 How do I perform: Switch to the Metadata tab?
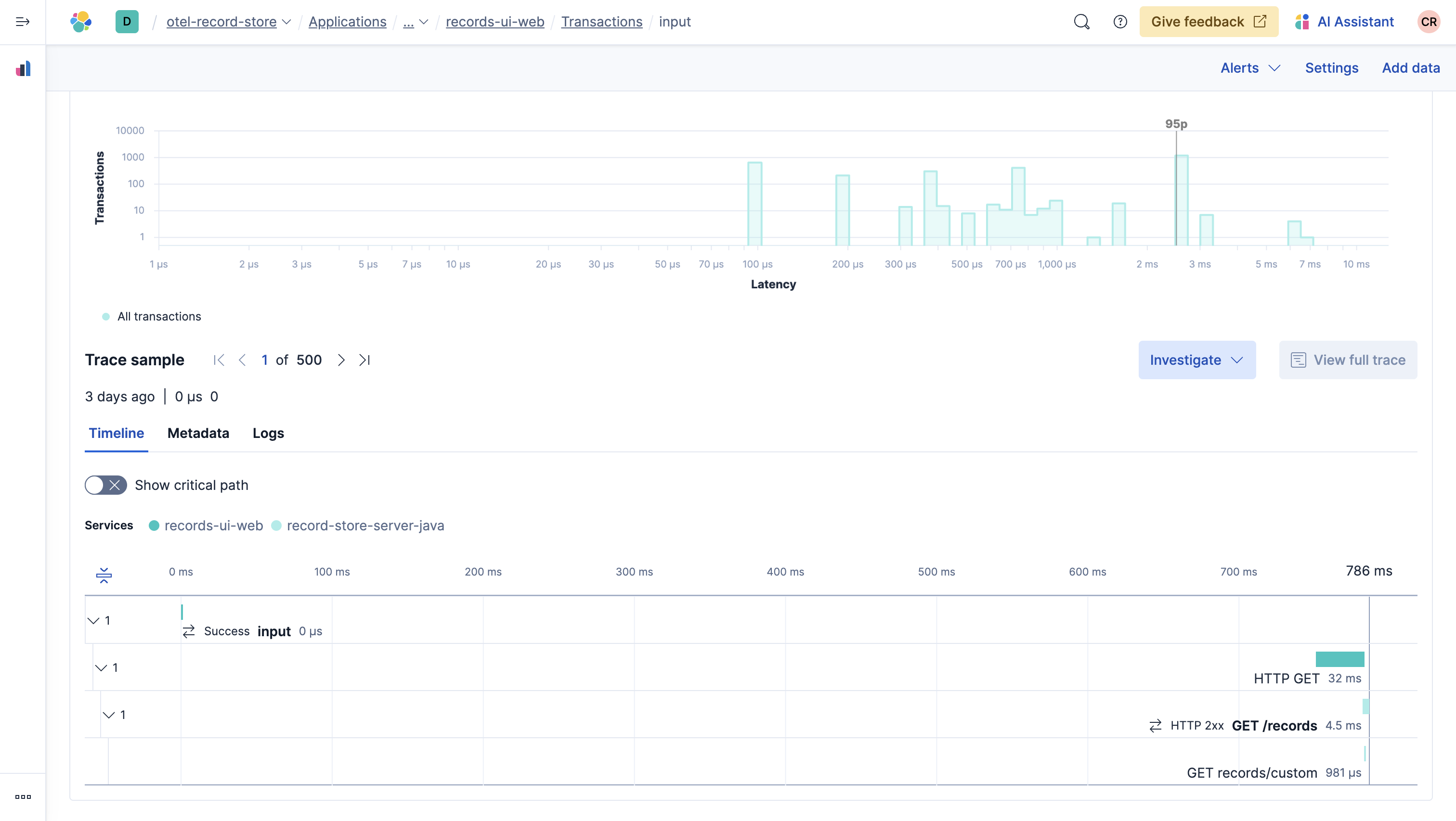click(198, 433)
